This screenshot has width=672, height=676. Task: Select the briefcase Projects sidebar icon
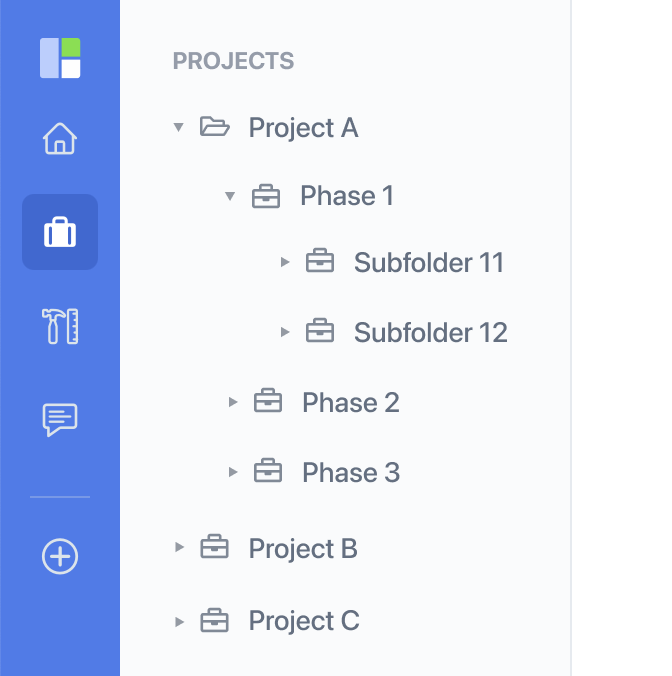pyautogui.click(x=60, y=232)
